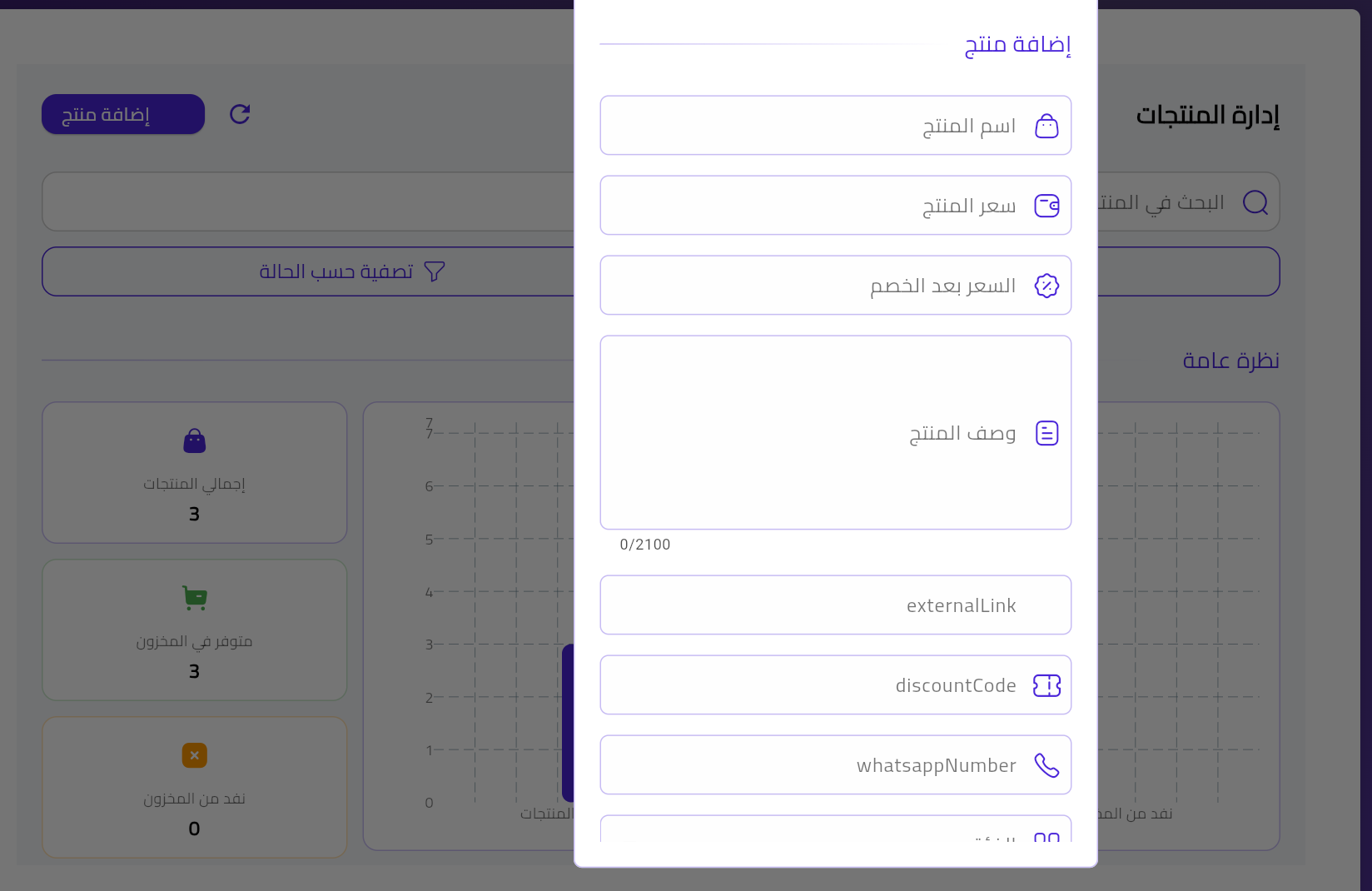The image size is (1372, 891).
Task: Click the refresh icon next to إضافة منتج
Action: (240, 114)
